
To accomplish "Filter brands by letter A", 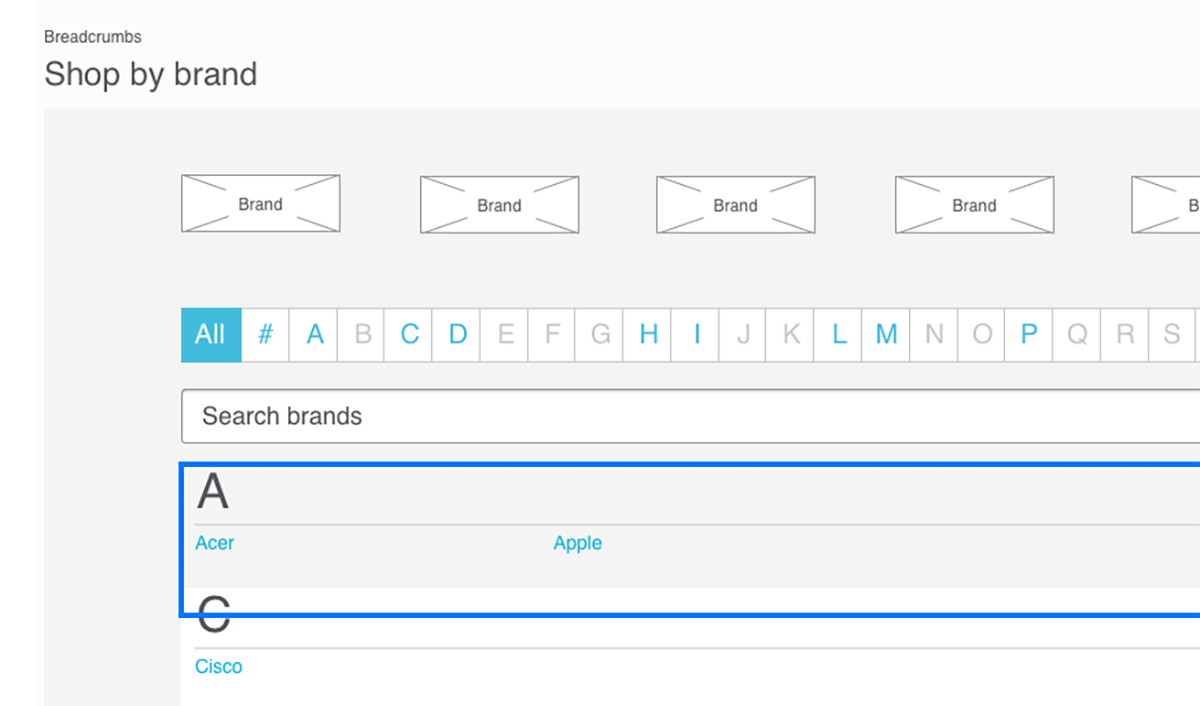I will pyautogui.click(x=314, y=334).
